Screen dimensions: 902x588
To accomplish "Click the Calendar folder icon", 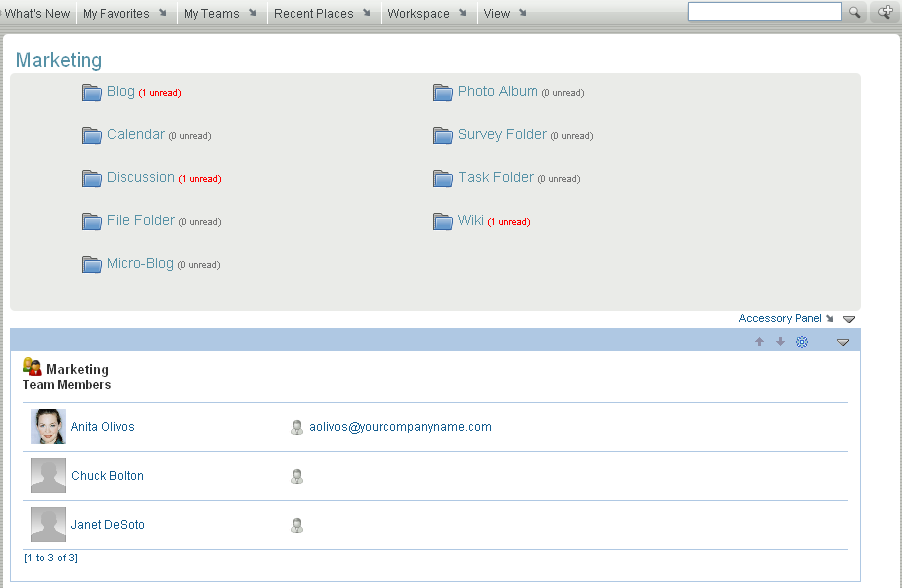I will pos(92,134).
